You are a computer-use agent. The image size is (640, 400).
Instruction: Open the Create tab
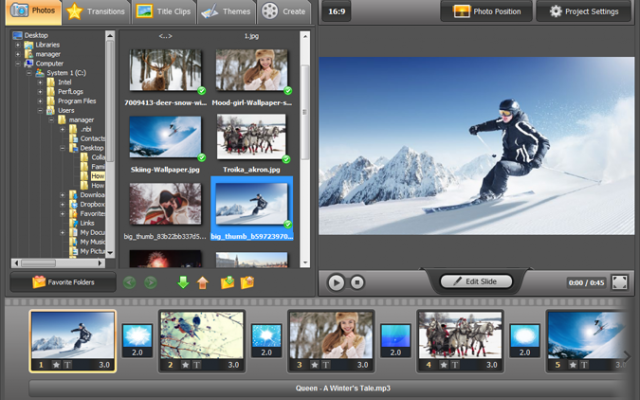[x=284, y=11]
